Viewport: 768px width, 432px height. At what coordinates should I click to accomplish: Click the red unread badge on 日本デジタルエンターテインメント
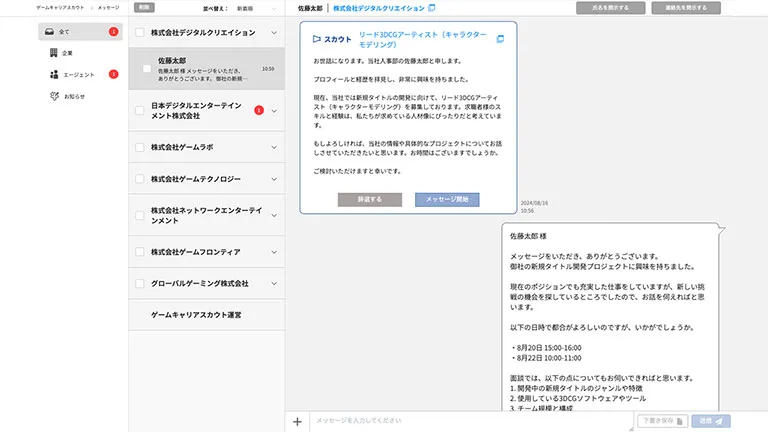(259, 110)
